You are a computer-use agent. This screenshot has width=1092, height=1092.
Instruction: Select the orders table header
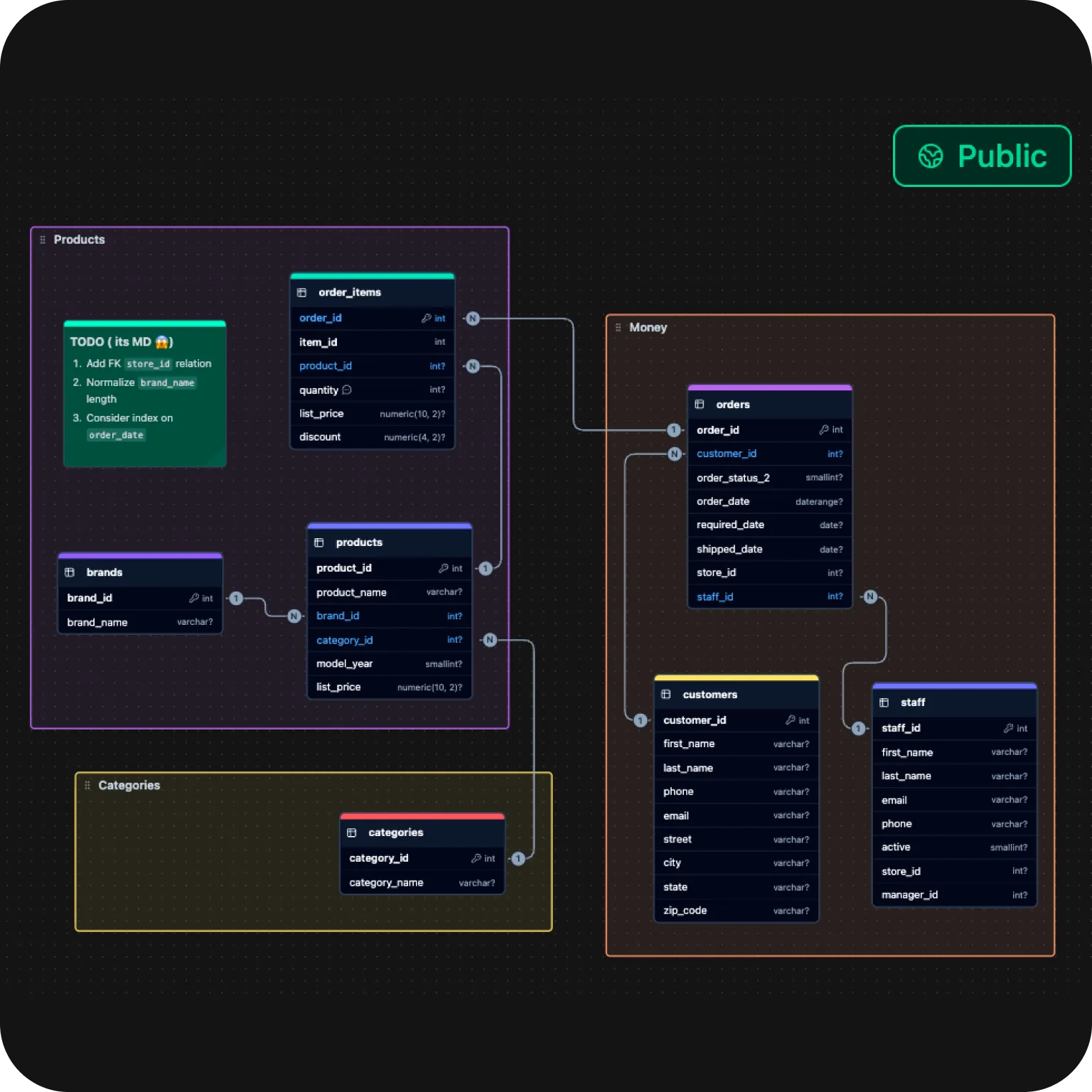[770, 404]
